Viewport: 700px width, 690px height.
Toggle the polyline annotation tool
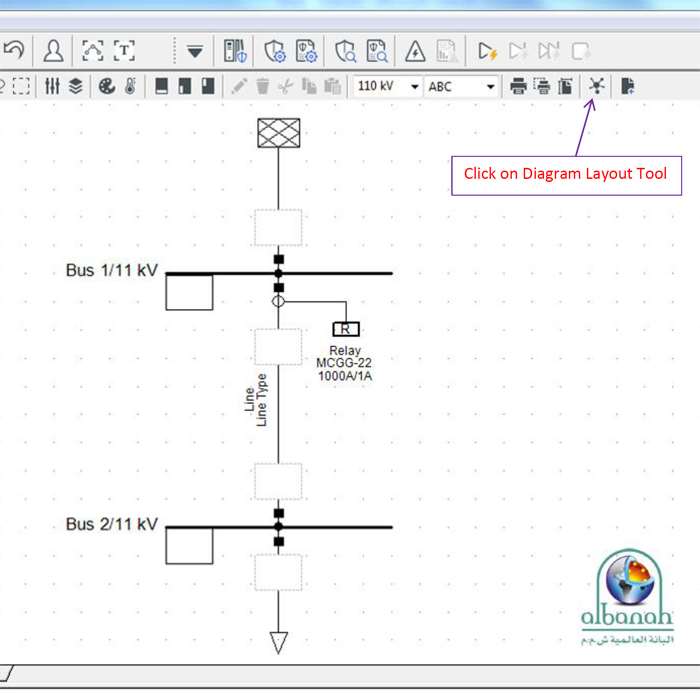(x=92, y=50)
